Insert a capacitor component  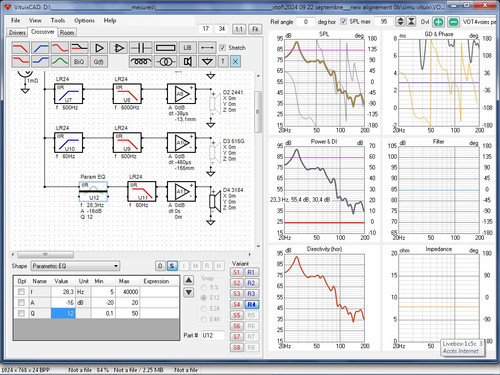tap(141, 48)
